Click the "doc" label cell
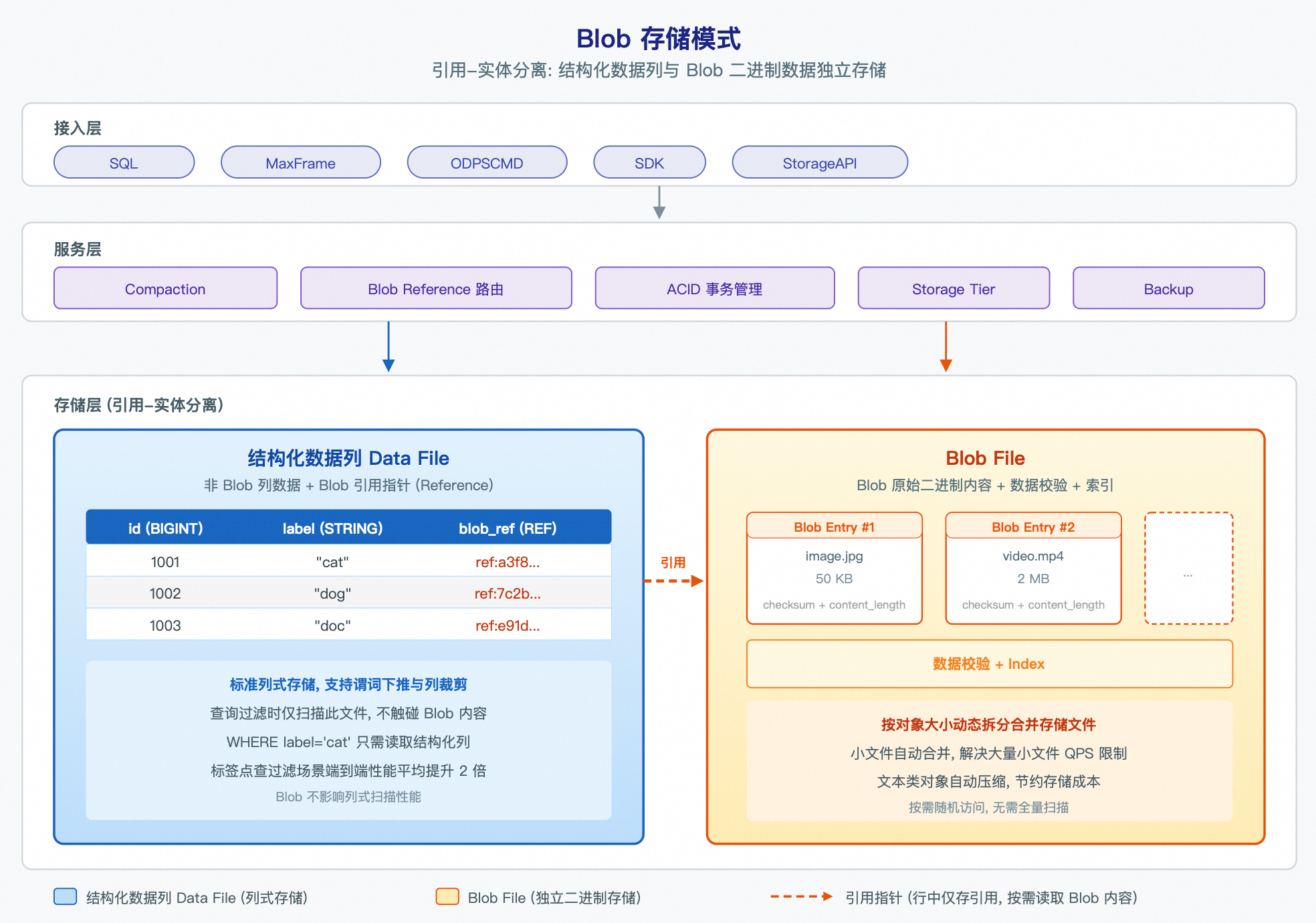 [332, 625]
